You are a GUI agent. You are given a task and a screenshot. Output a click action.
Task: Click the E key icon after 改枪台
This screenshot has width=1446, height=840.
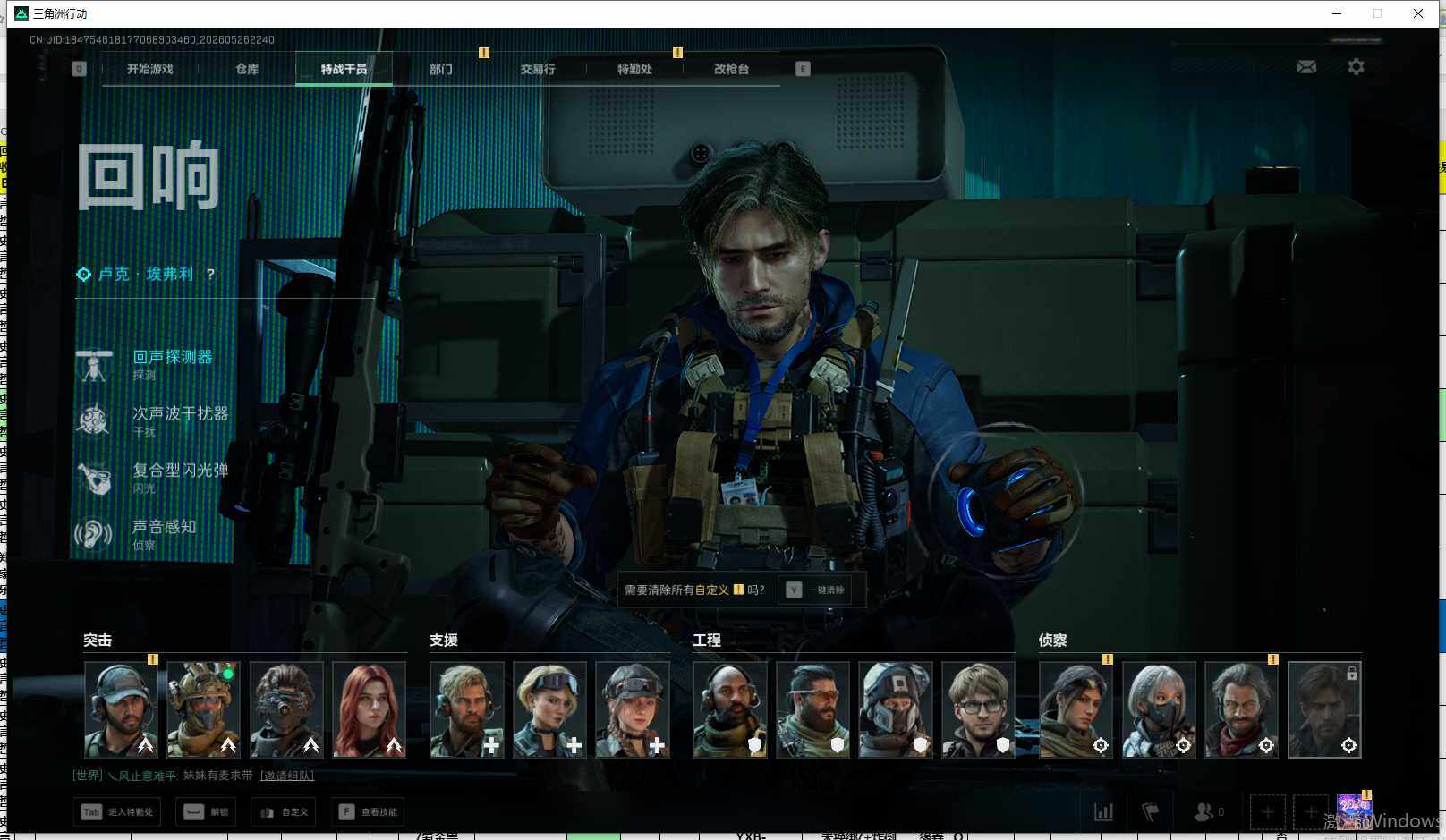[803, 69]
